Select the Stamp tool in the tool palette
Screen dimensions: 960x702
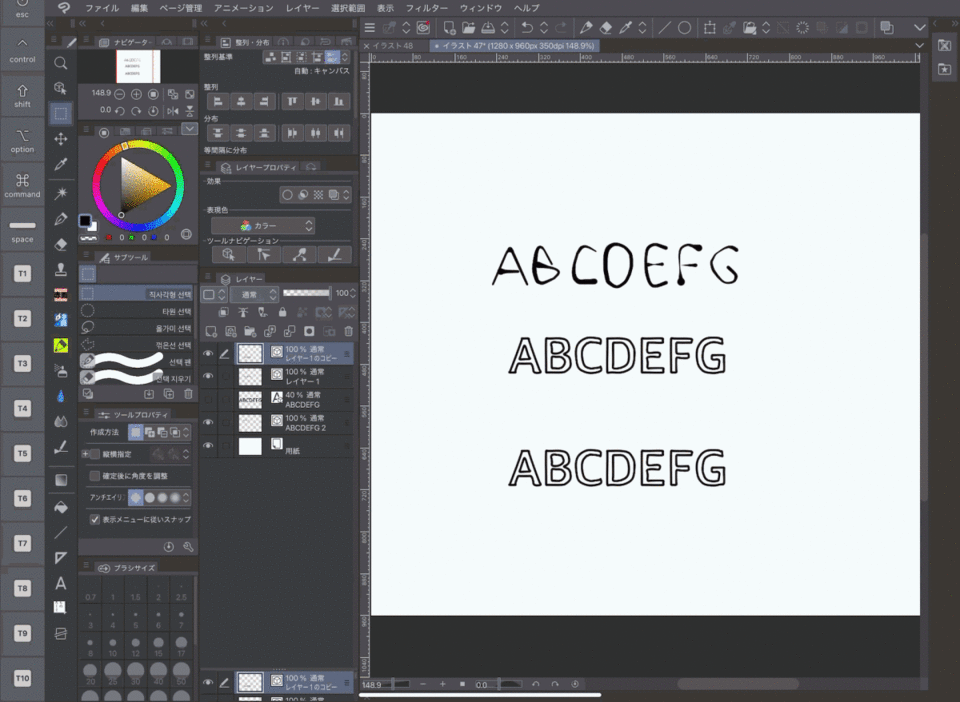coord(61,269)
